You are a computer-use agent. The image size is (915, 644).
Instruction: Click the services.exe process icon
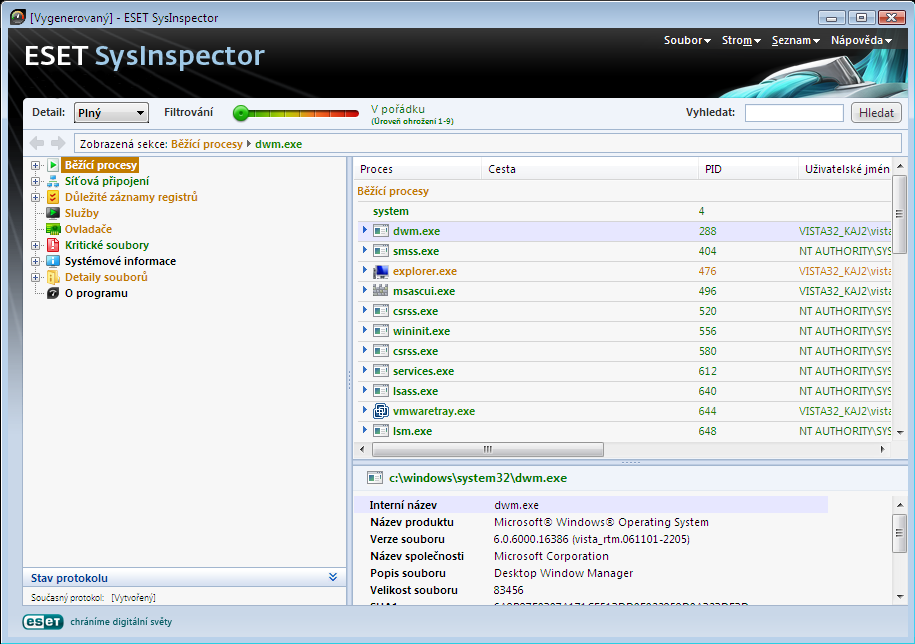pyautogui.click(x=381, y=371)
